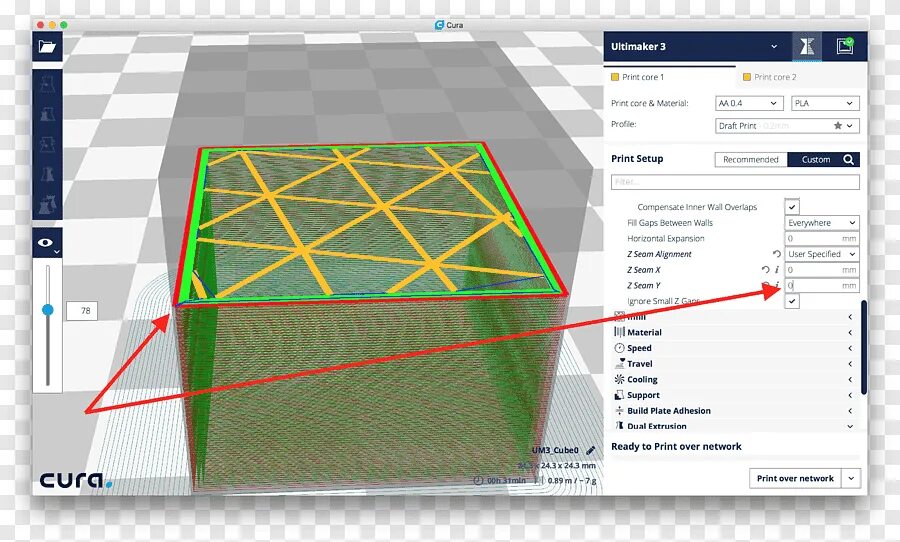Click the layer slider handle
900x542 pixels.
[48, 310]
